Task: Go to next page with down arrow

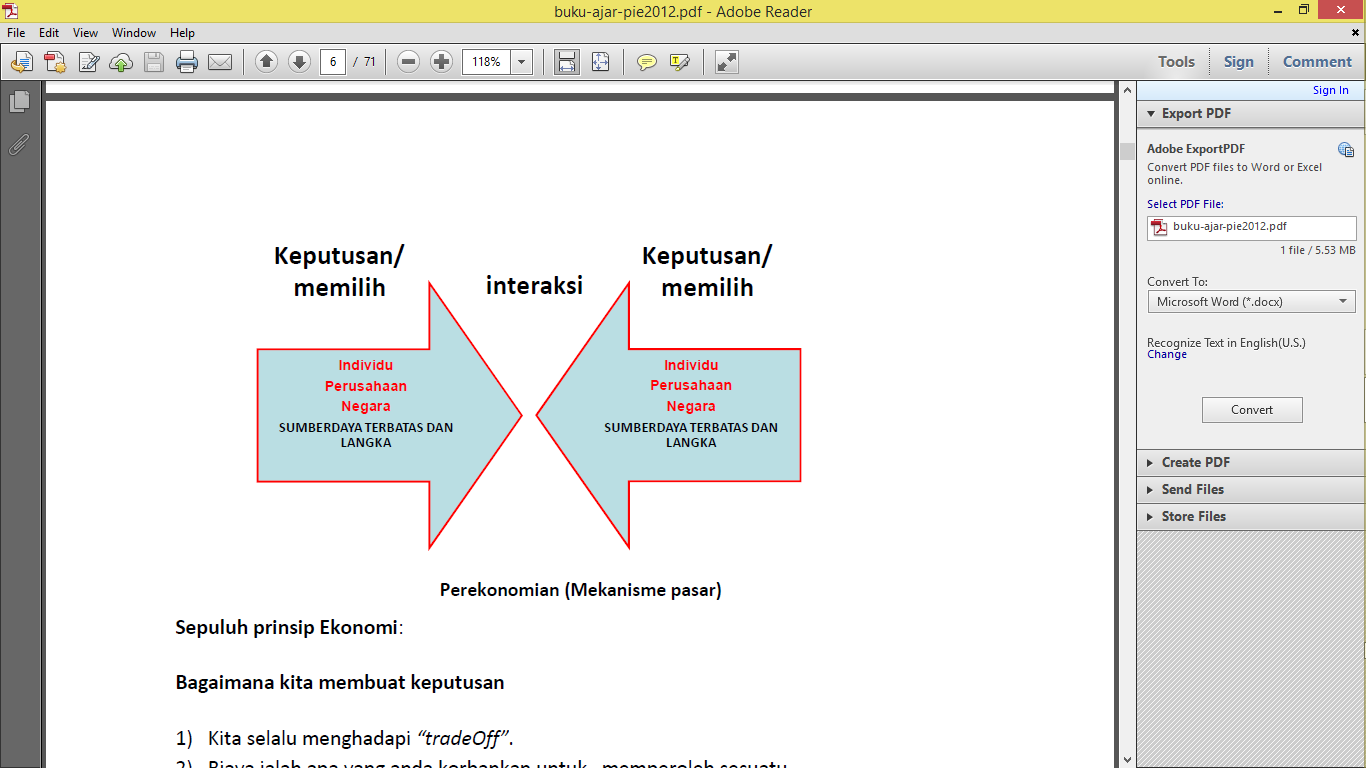Action: (299, 62)
